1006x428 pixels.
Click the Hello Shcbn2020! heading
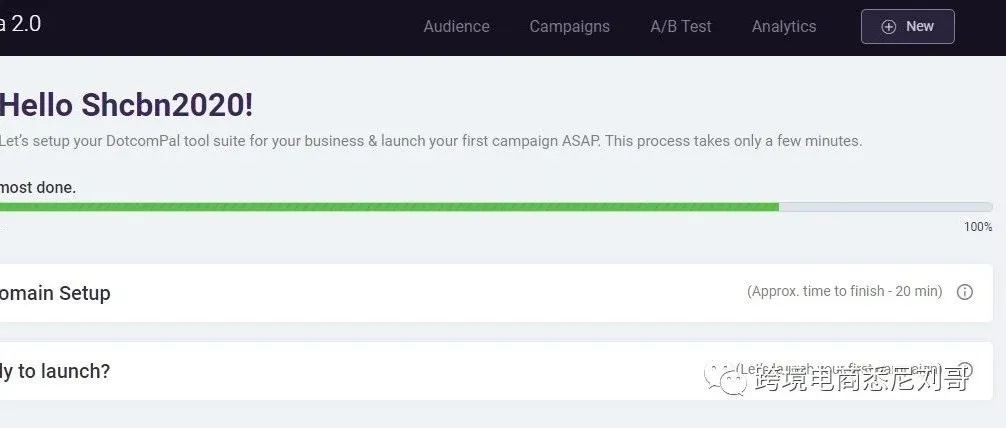(127, 105)
